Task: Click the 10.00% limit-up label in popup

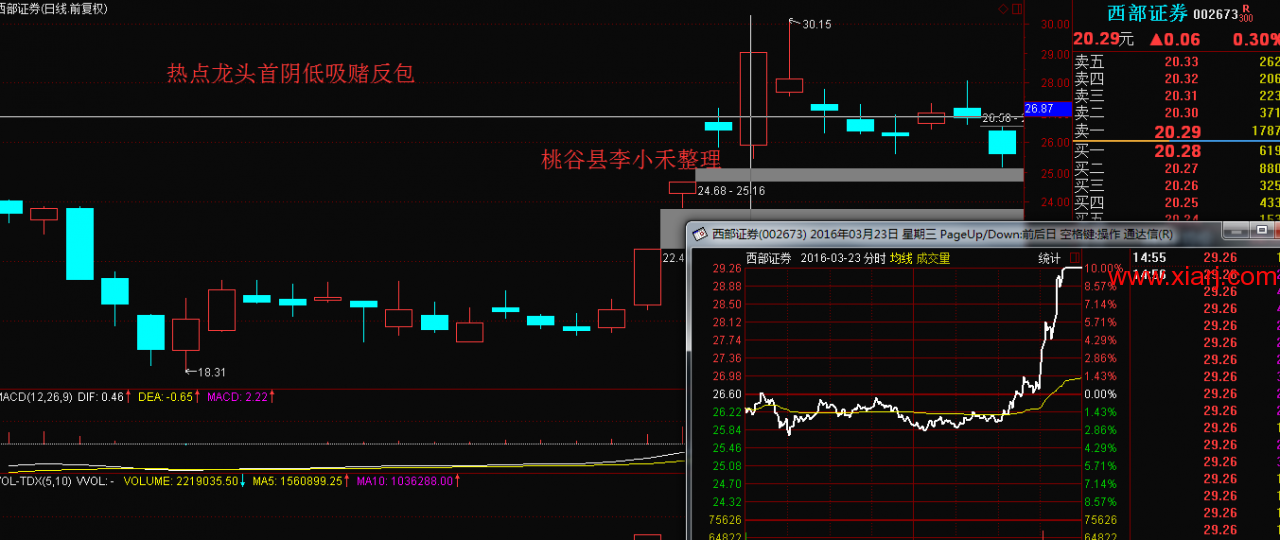Action: point(1104,268)
